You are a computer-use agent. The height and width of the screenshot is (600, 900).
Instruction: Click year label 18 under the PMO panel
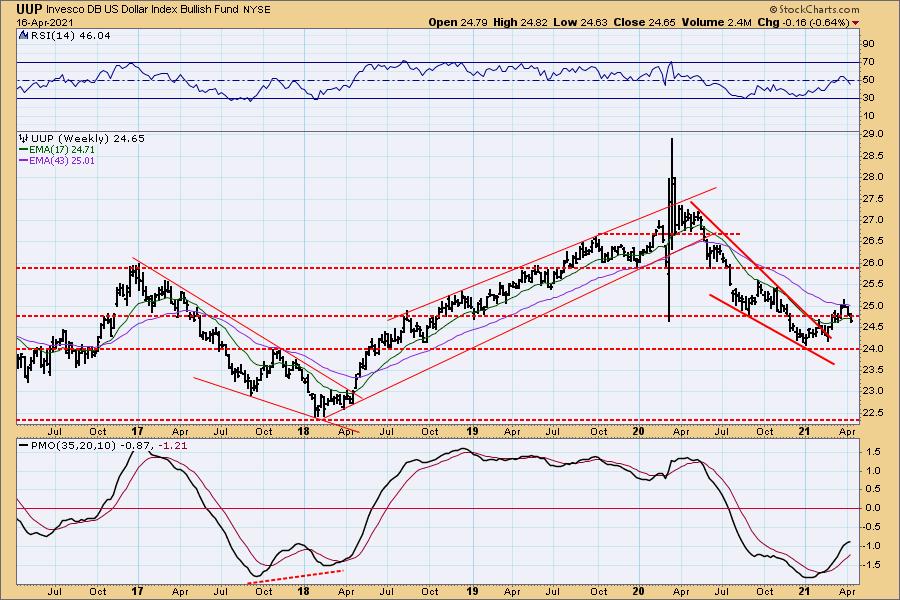pyautogui.click(x=304, y=591)
